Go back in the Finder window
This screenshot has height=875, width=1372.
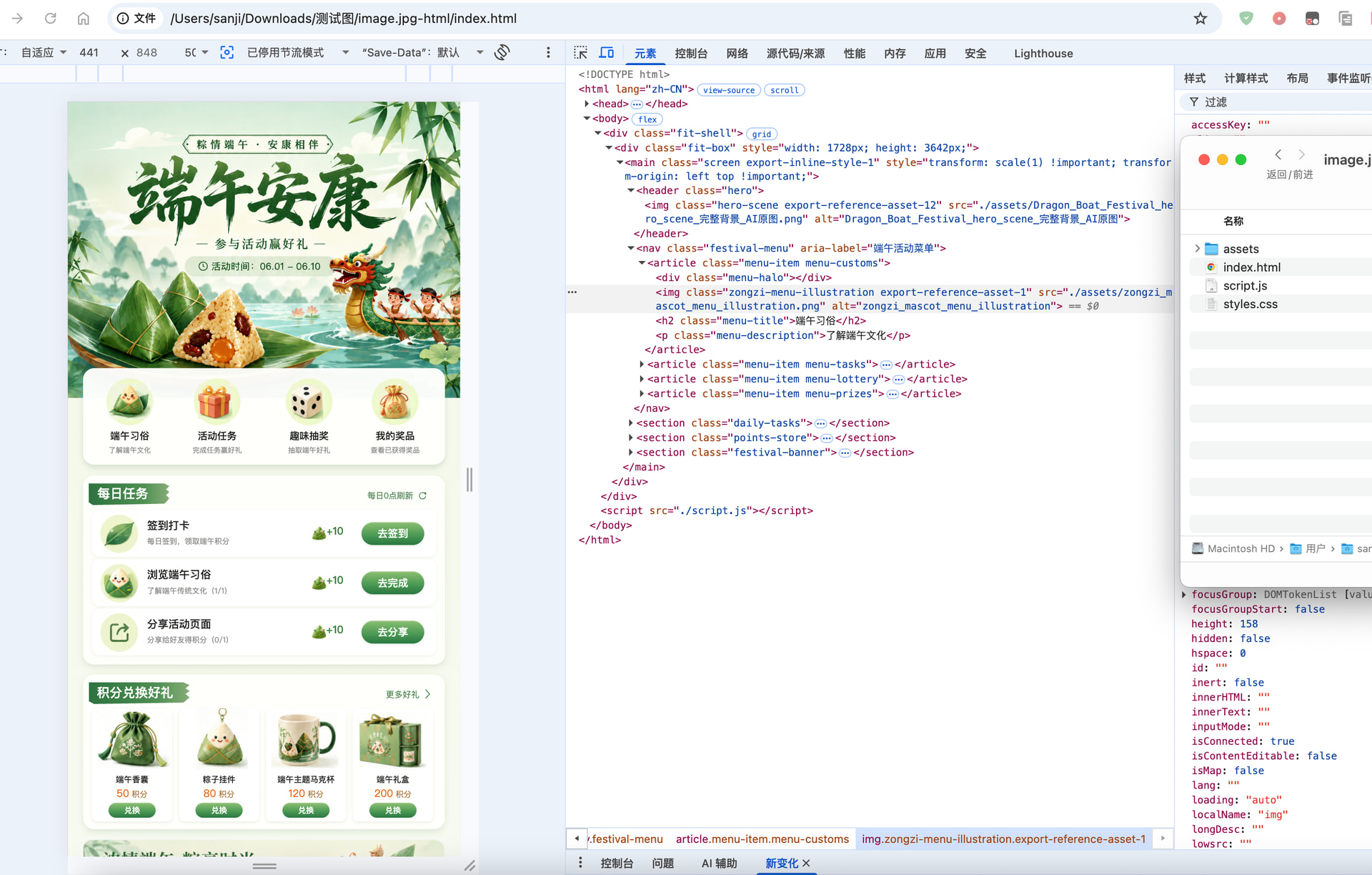pos(1278,154)
